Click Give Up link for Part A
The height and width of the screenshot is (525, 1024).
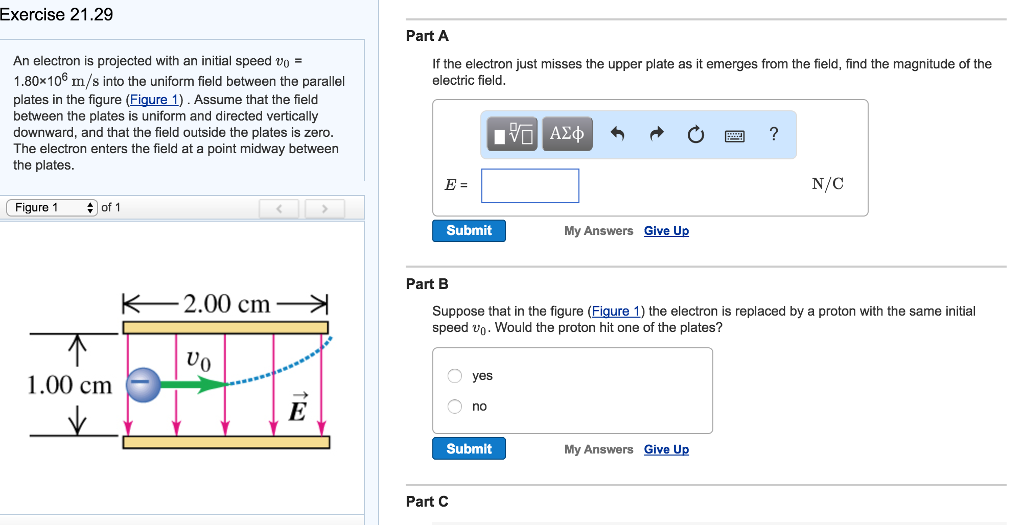point(666,231)
